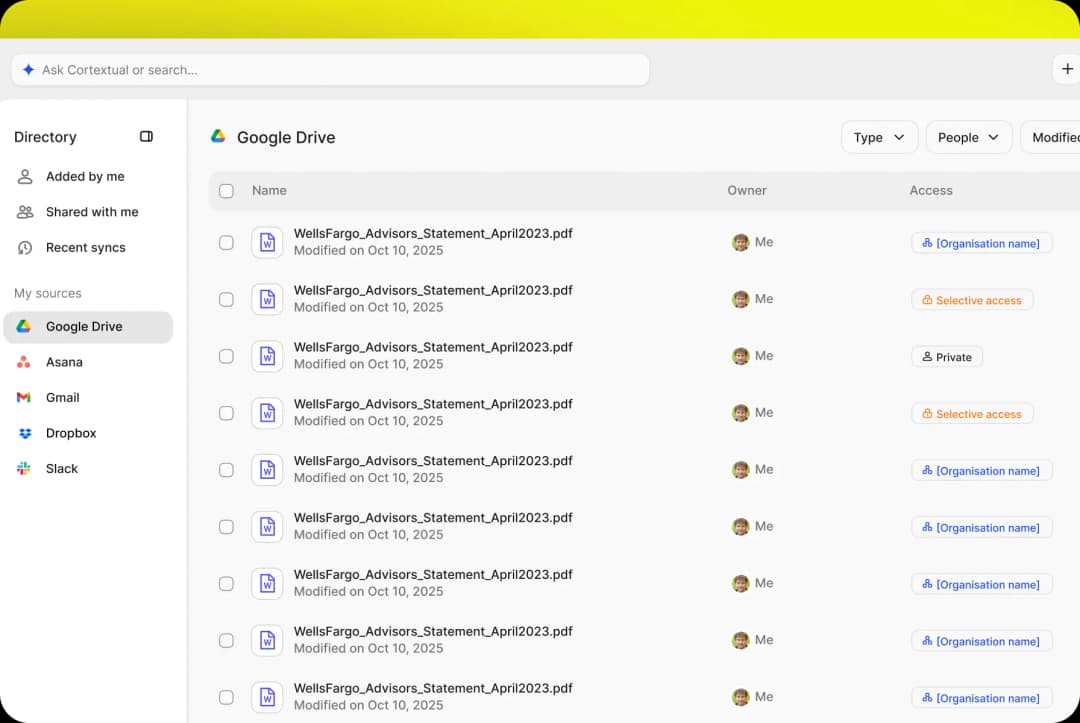Sort by the Owner column header
Viewport: 1080px width, 723px height.
click(747, 190)
